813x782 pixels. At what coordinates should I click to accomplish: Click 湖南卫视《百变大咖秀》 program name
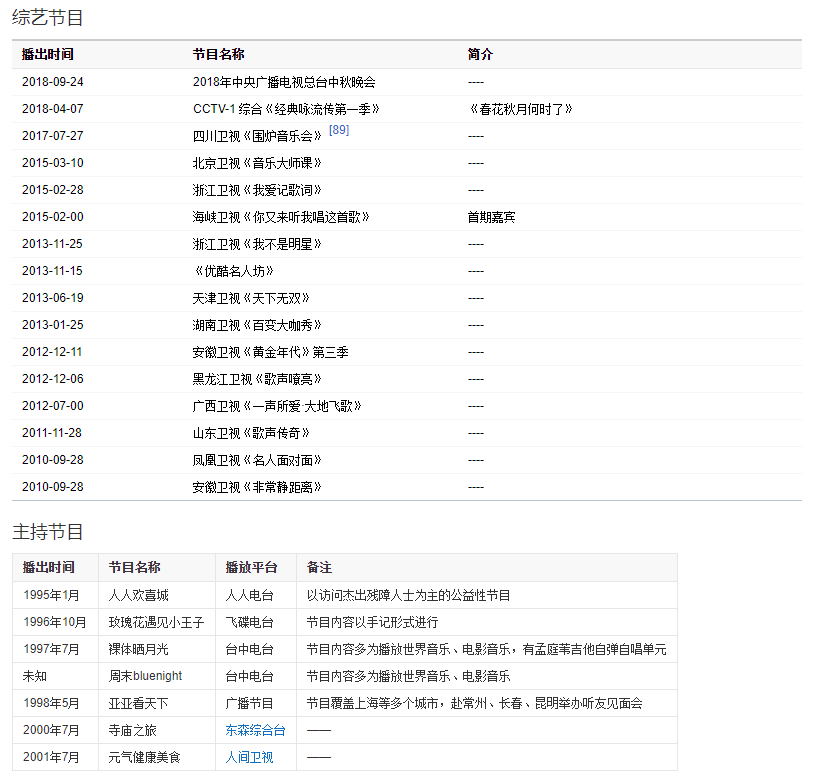click(x=257, y=325)
